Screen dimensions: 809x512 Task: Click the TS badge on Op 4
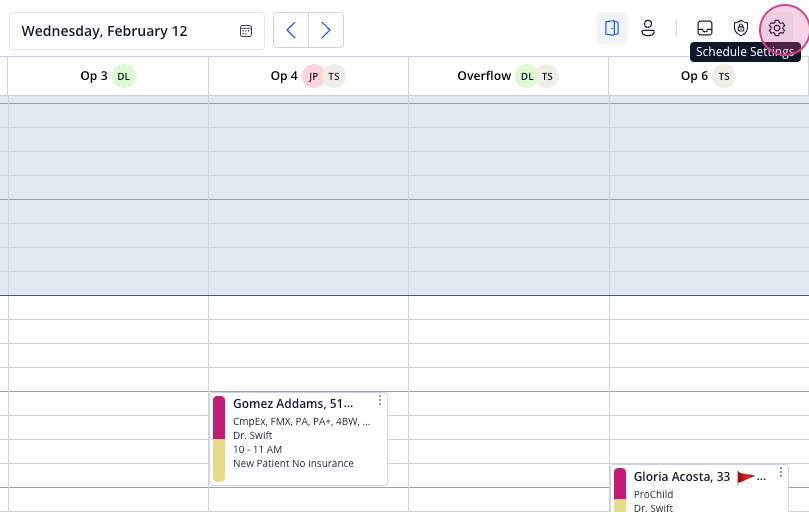pos(334,76)
